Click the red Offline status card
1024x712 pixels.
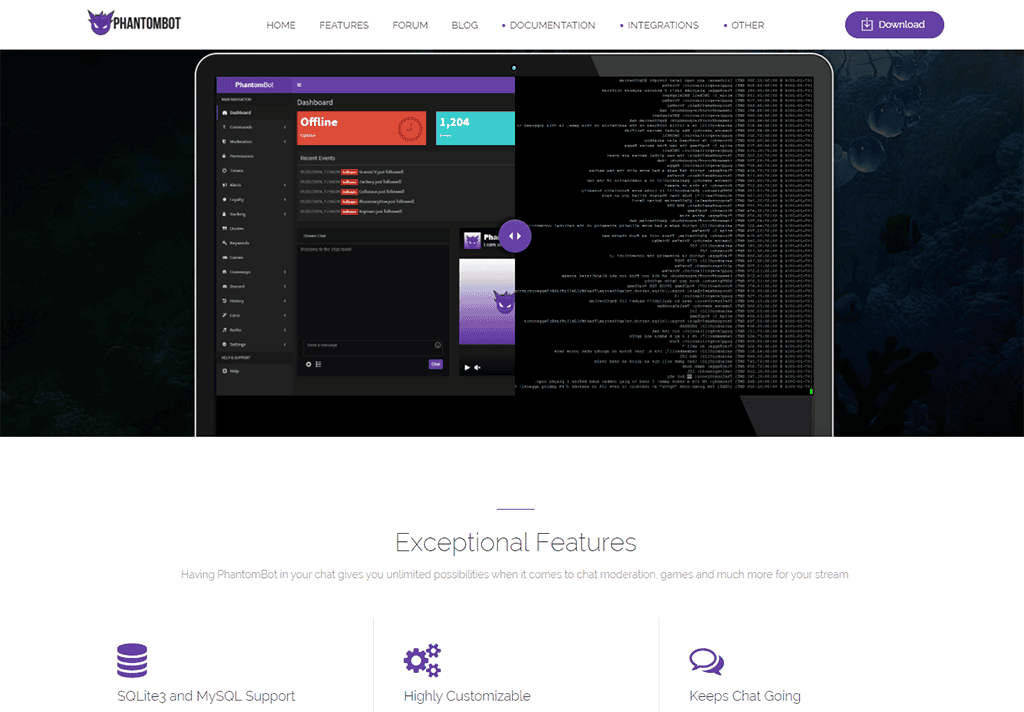pos(362,128)
